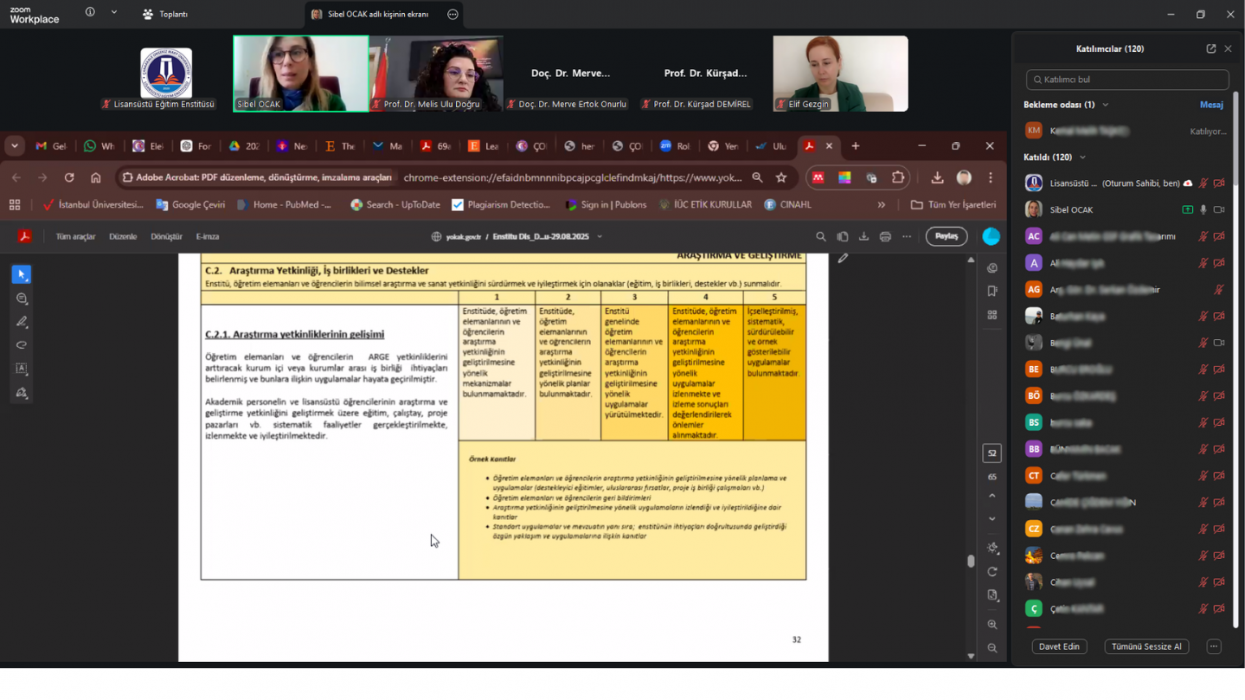Screen dimensions: 1245x700
Task: Toggle the host's muted microphone icon
Action: (x=1204, y=184)
